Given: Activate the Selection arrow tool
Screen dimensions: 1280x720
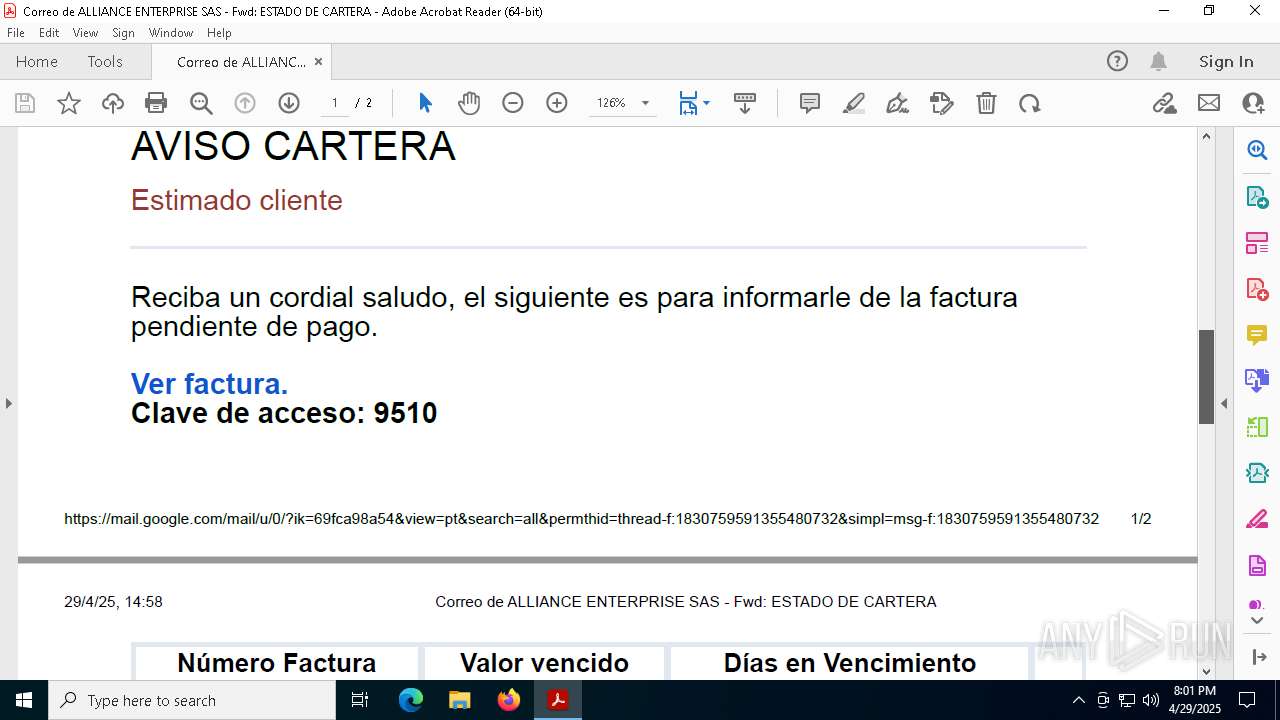Looking at the screenshot, I should tap(425, 103).
